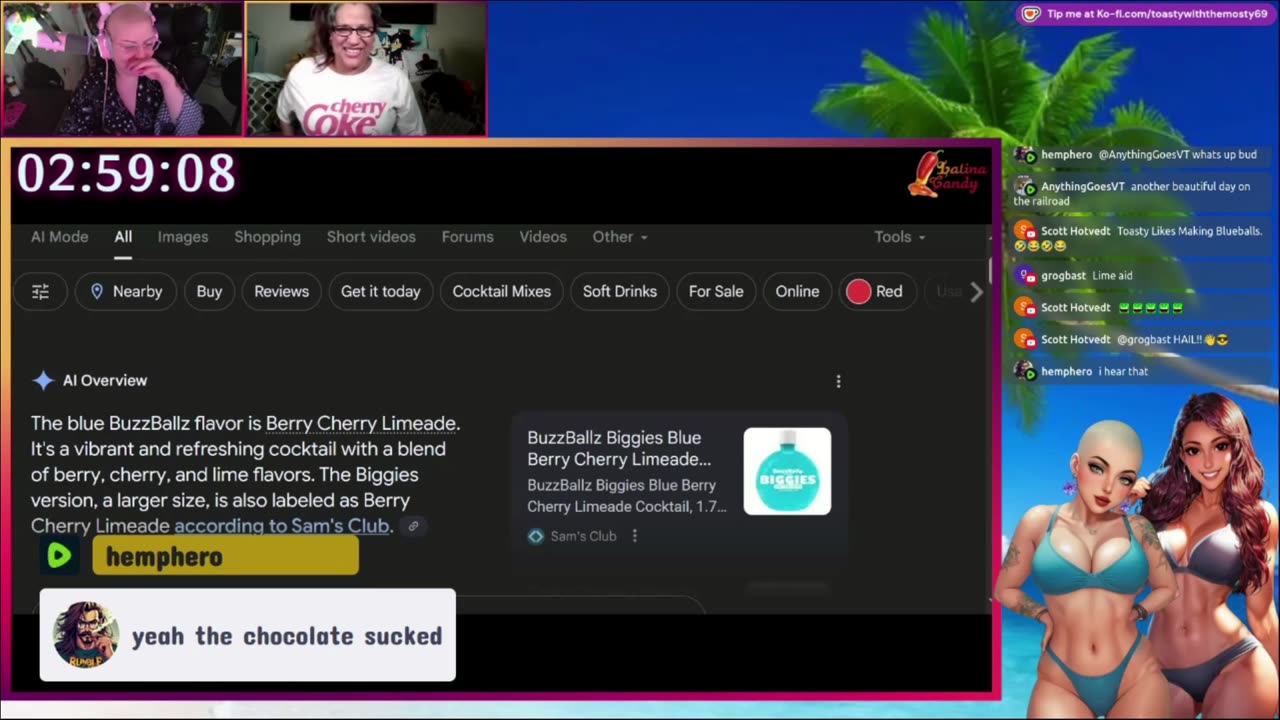Click the page vertical scrollbar
The image size is (1280, 720).
pyautogui.click(x=991, y=270)
